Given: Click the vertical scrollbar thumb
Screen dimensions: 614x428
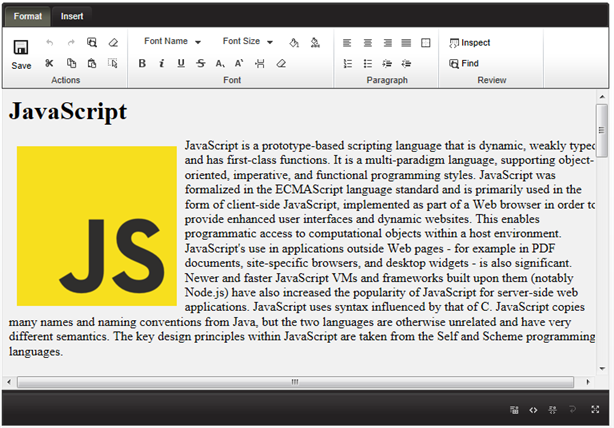Looking at the screenshot, I should click(602, 130).
